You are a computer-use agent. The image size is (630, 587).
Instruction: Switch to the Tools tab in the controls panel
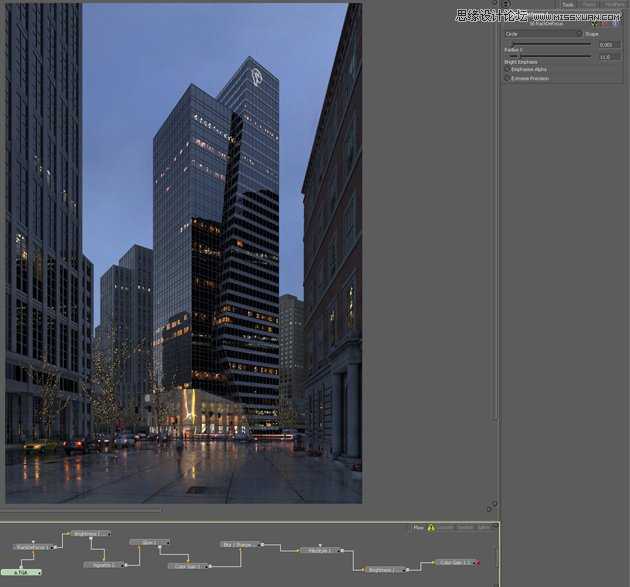pos(568,4)
